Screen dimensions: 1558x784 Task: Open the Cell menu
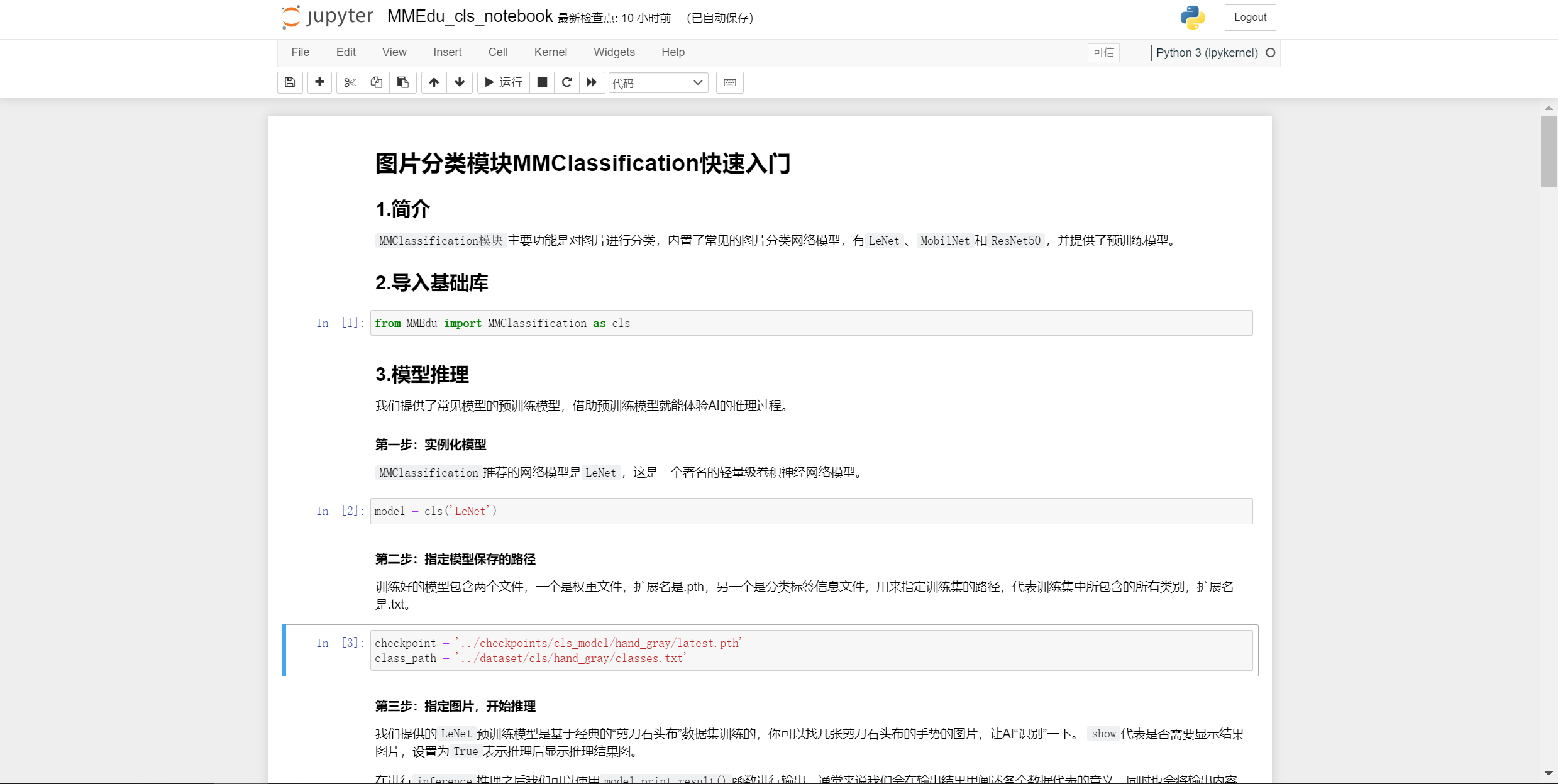point(498,52)
